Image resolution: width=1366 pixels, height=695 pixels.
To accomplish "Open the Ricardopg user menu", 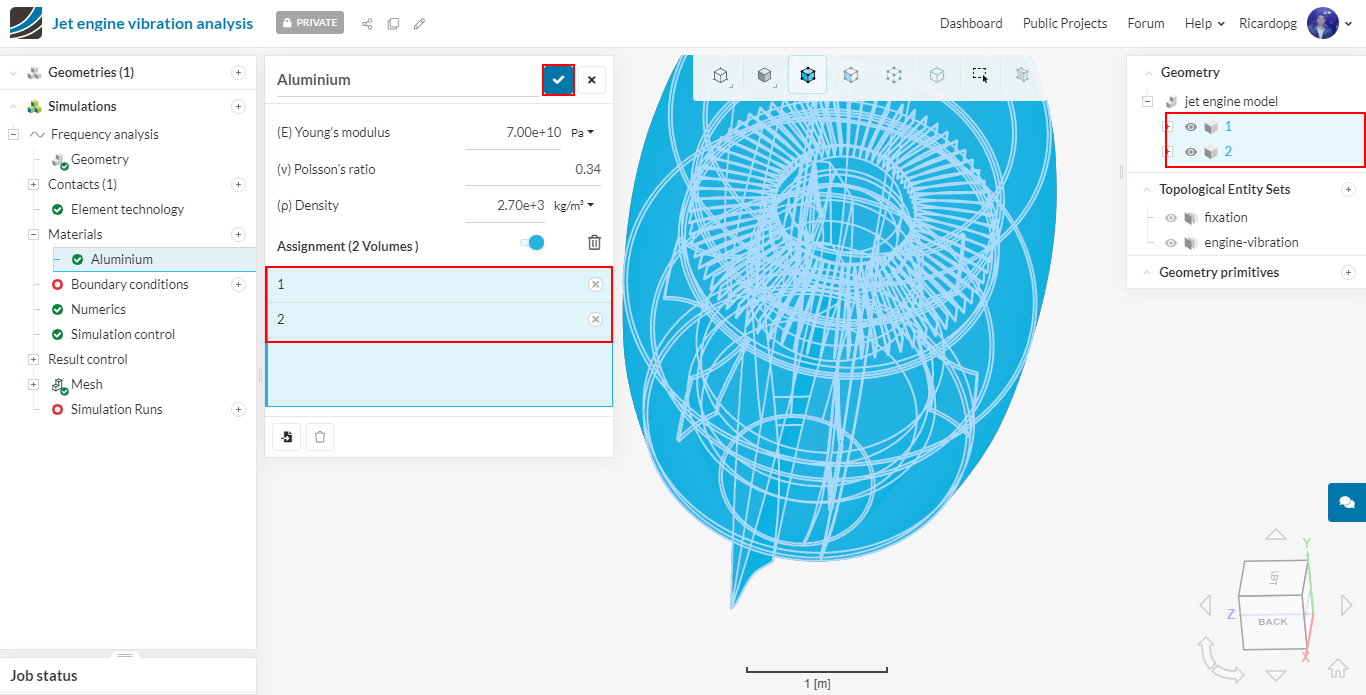I will (x=1296, y=23).
